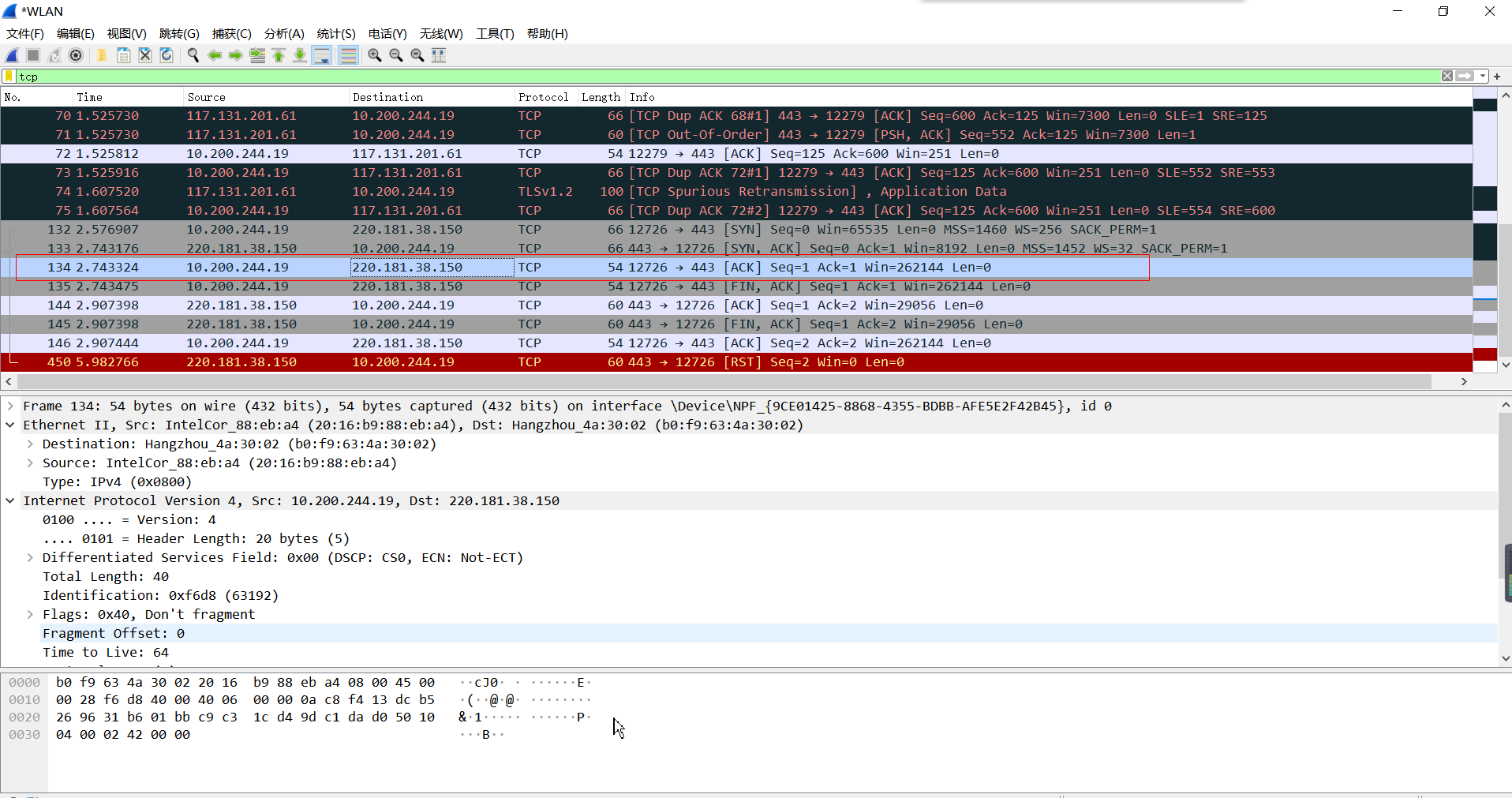Go back to the previous packet
This screenshot has width=1512, height=798.
[x=214, y=55]
